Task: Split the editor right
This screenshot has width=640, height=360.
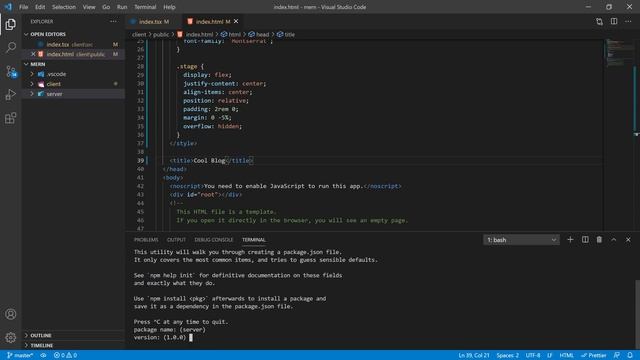Action: pos(614,21)
